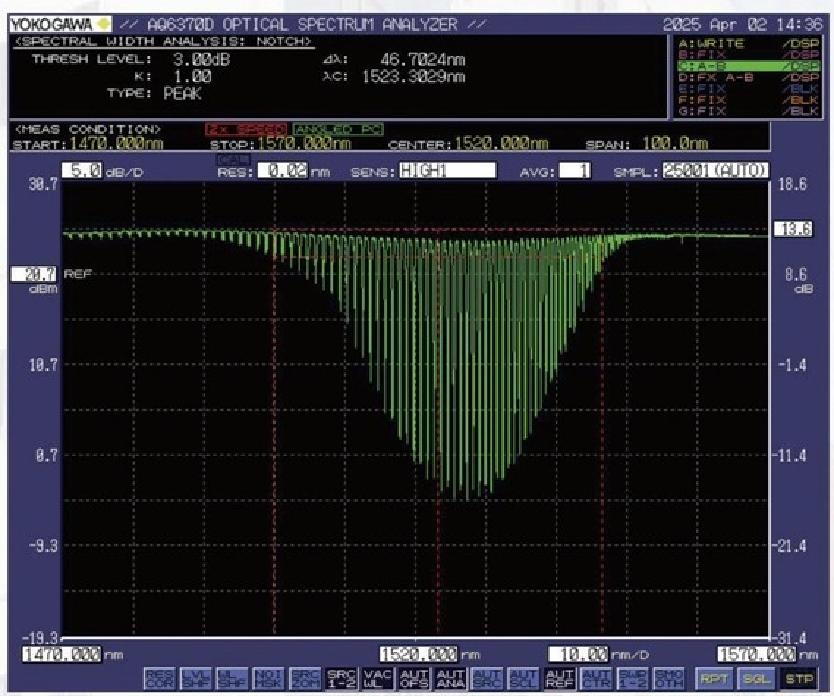The height and width of the screenshot is (696, 834).
Task: Click the AUT CTR auto center icon
Action: pos(596,679)
